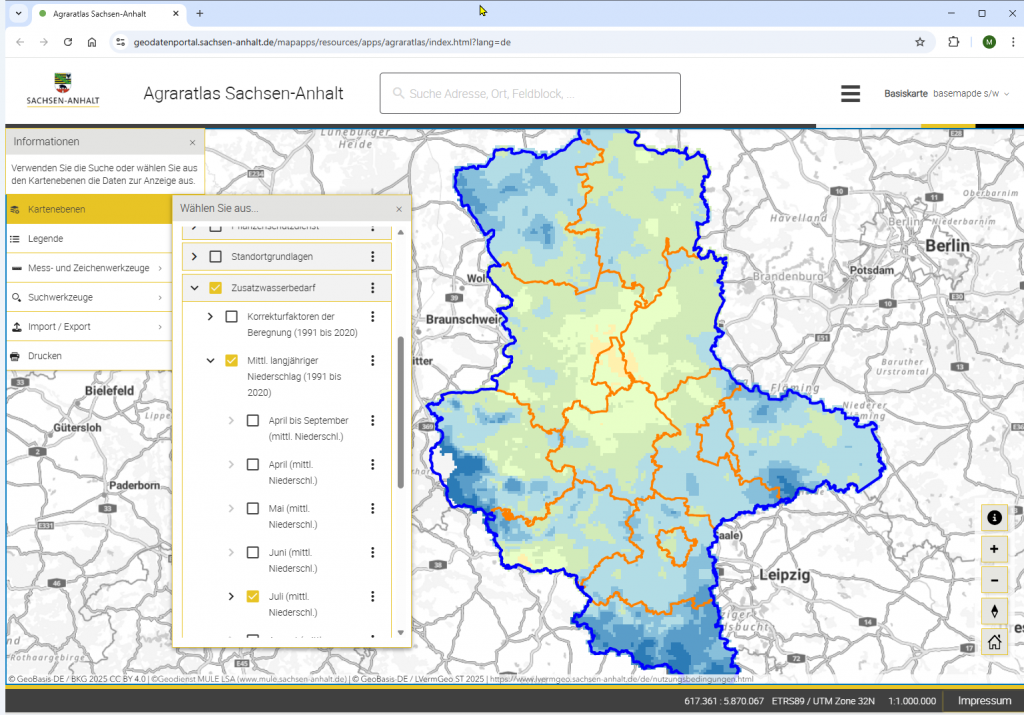The height and width of the screenshot is (715, 1024).
Task: Open the Legende menu item
Action: tap(46, 239)
